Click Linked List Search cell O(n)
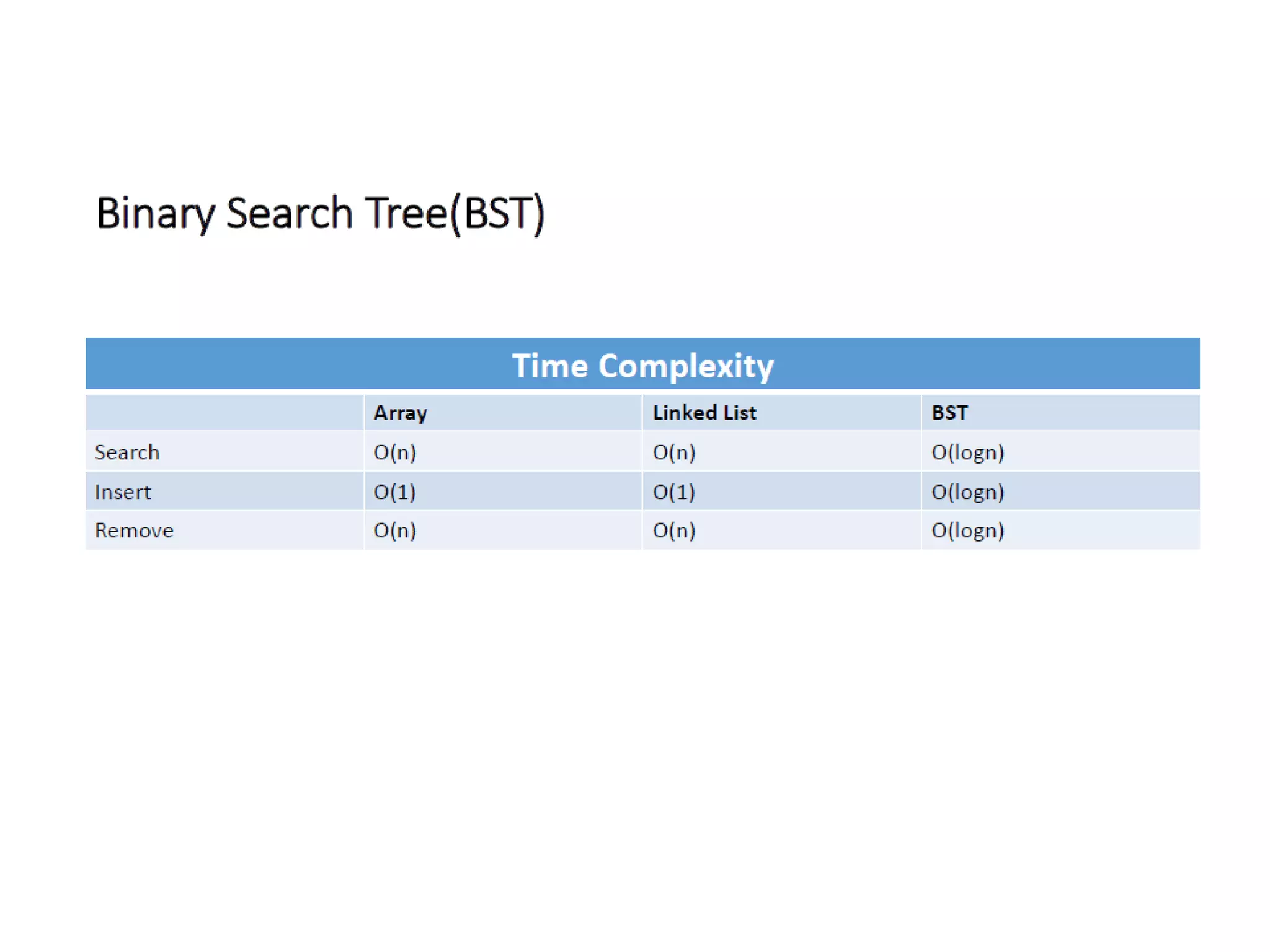 (674, 452)
